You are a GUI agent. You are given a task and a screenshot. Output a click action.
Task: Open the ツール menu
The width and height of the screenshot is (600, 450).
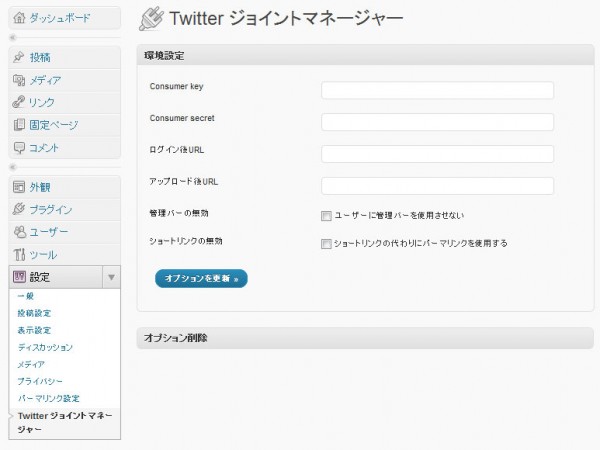point(44,255)
